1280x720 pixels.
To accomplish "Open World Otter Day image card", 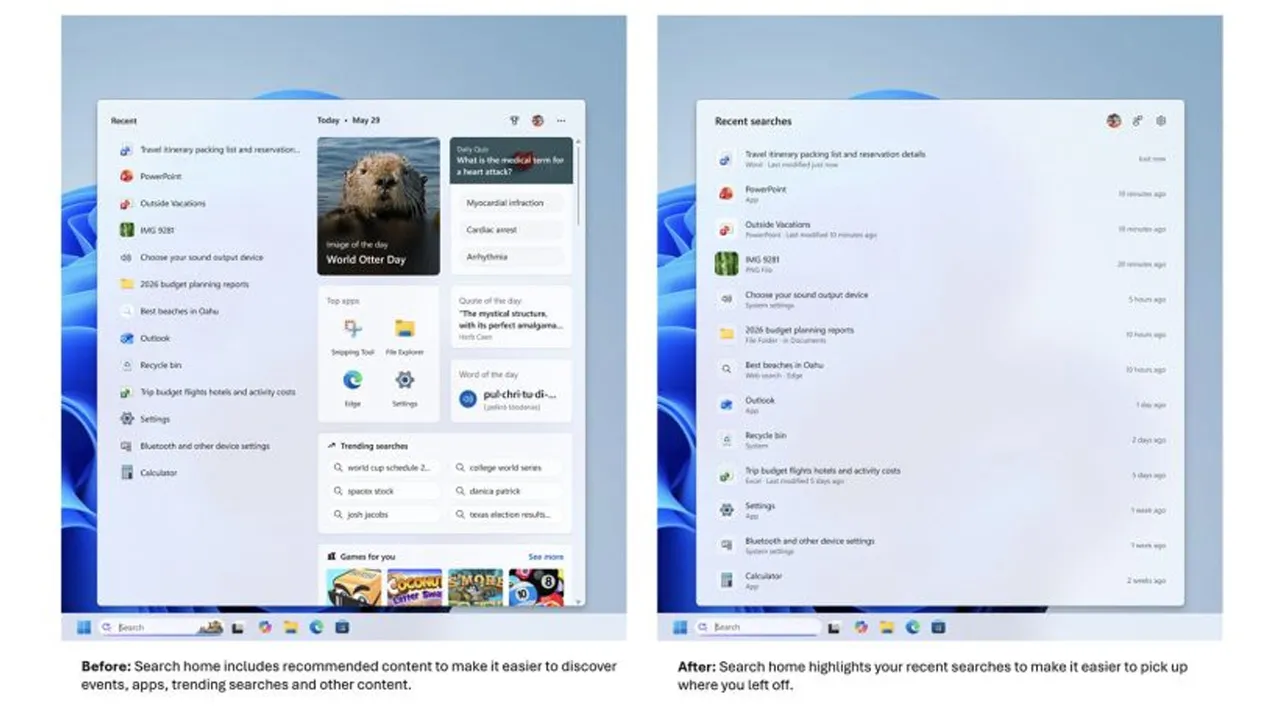I will pos(378,206).
